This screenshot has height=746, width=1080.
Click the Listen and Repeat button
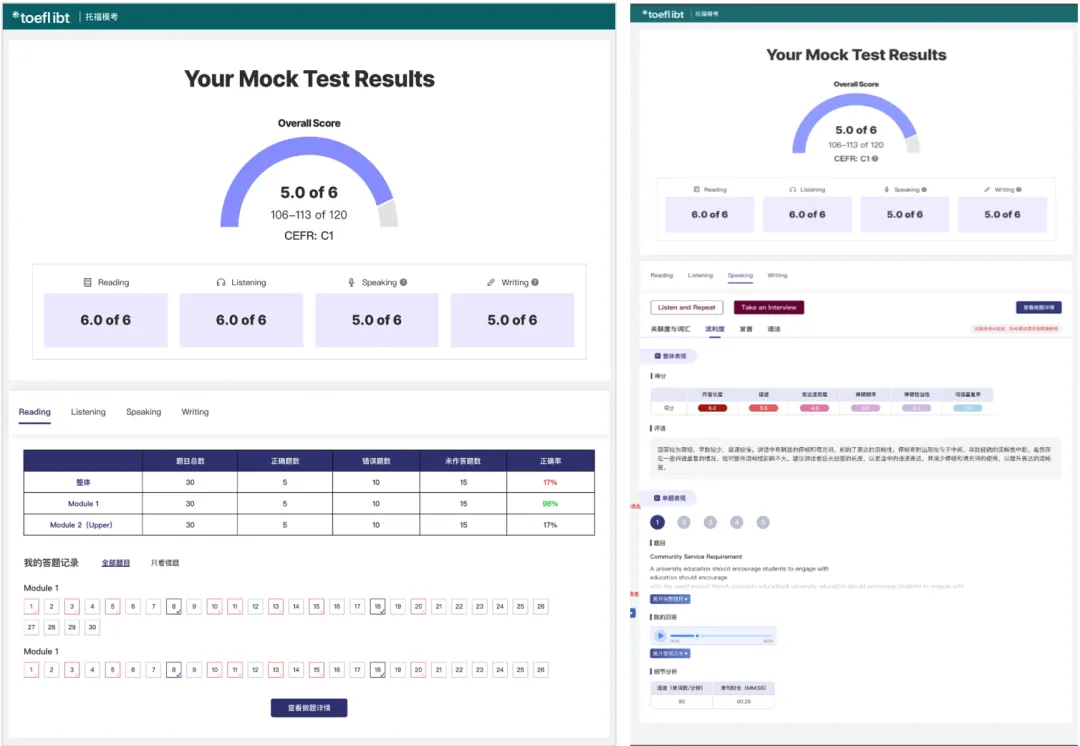click(x=688, y=307)
